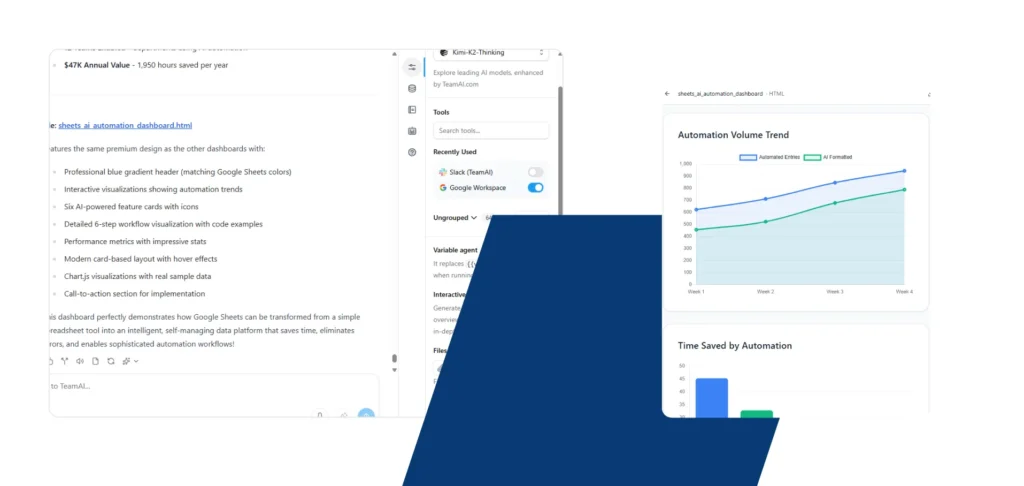The image size is (1024, 486).
Task: Open the calendar sidebar icon
Action: (412, 131)
